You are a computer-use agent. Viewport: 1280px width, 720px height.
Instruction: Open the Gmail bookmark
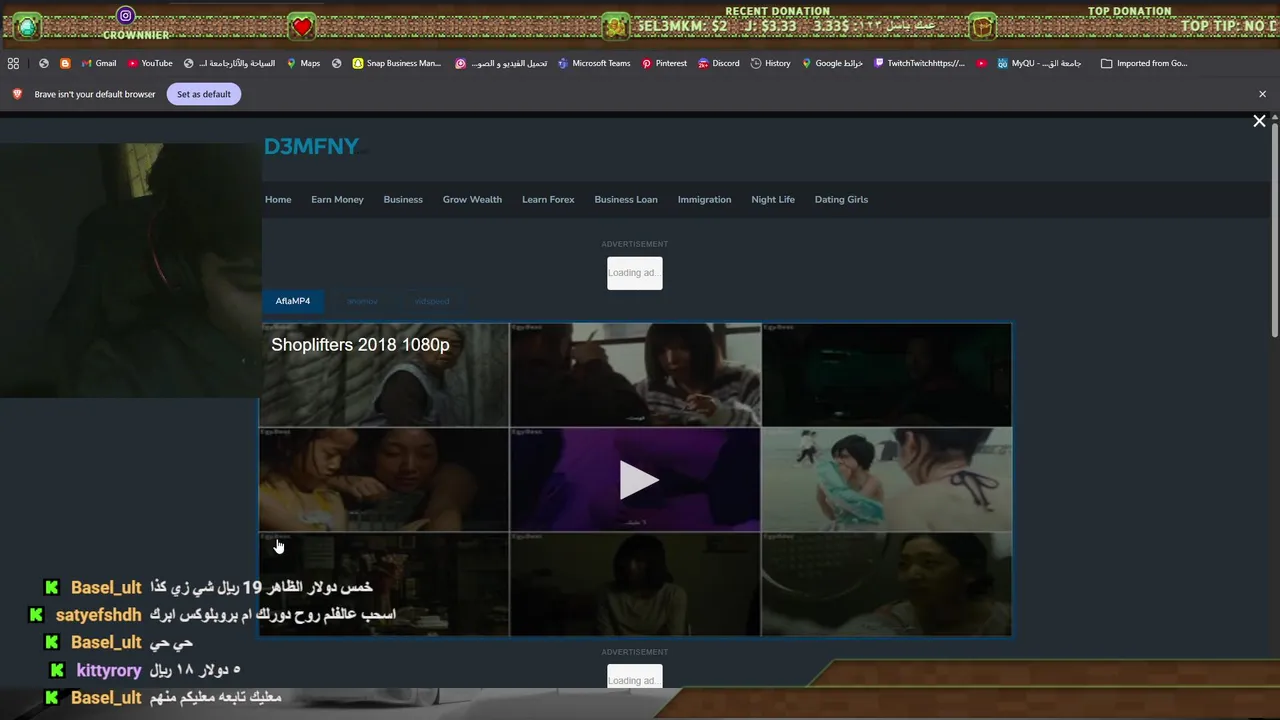(x=98, y=63)
